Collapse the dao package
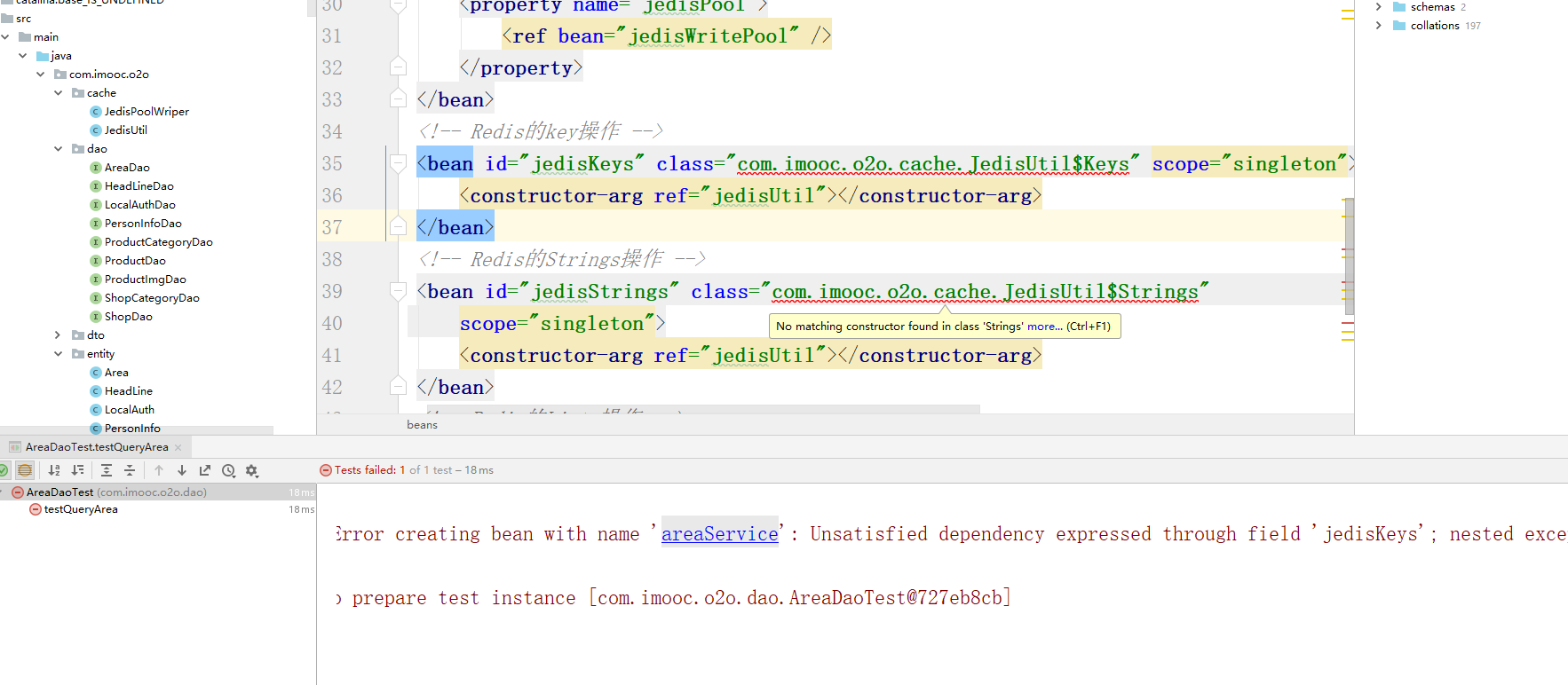Image resolution: width=1568 pixels, height=685 pixels. (x=59, y=149)
